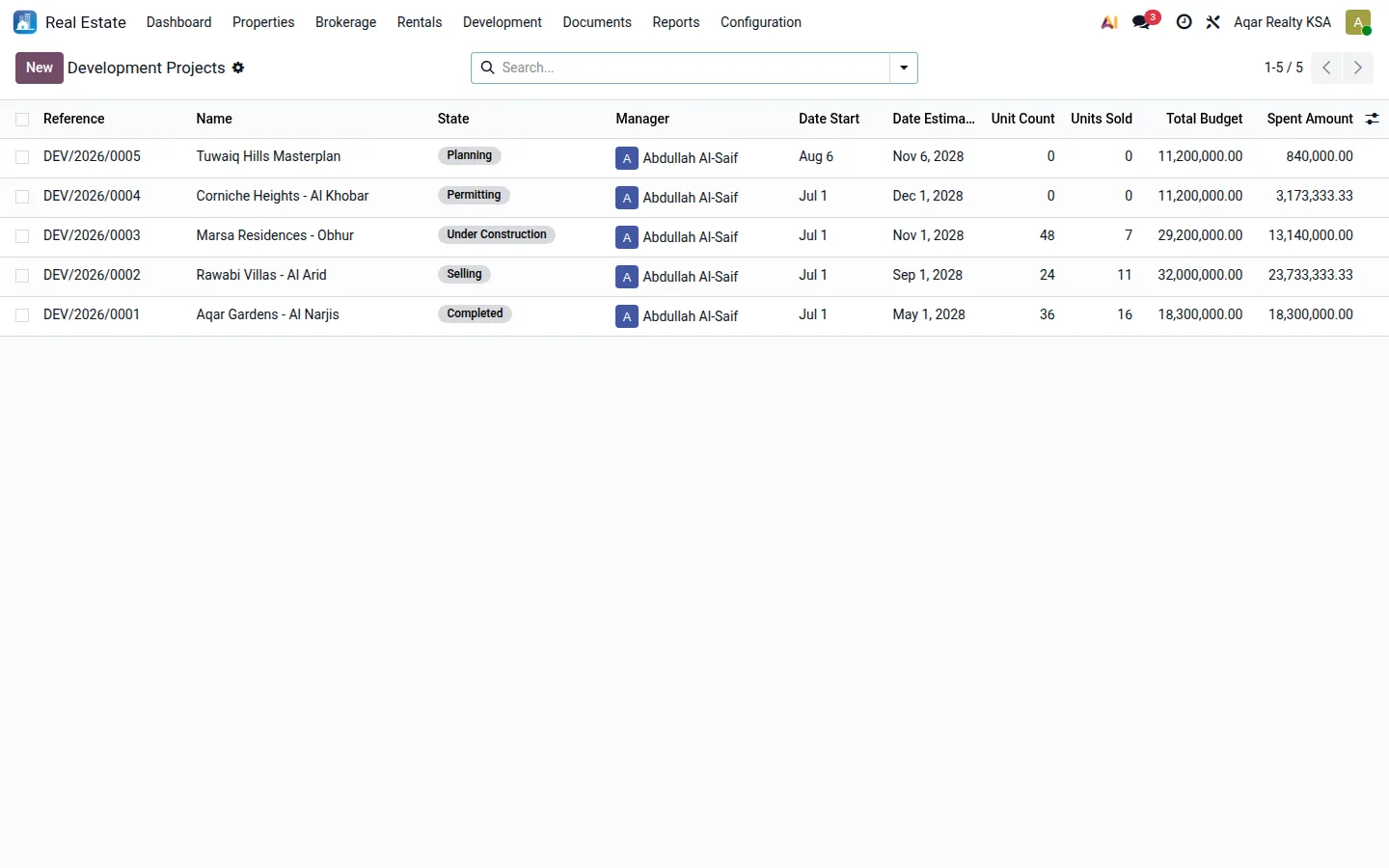This screenshot has height=868, width=1389.
Task: Click manager avatar in Marsa Residences row
Action: pos(627,237)
